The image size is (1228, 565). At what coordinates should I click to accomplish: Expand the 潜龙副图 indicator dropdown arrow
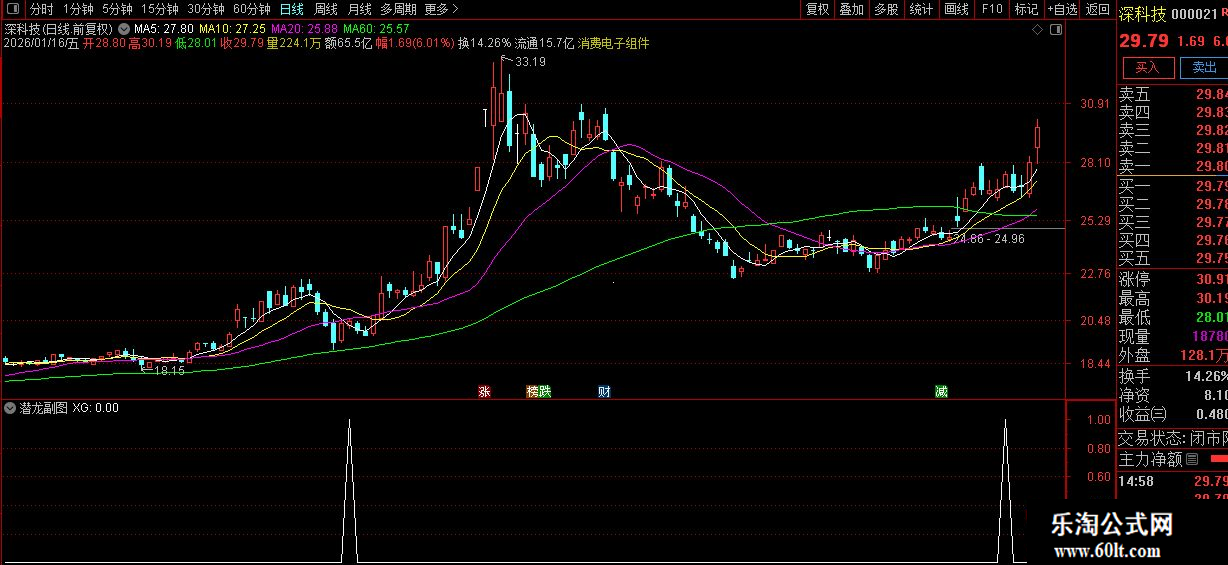(10, 408)
